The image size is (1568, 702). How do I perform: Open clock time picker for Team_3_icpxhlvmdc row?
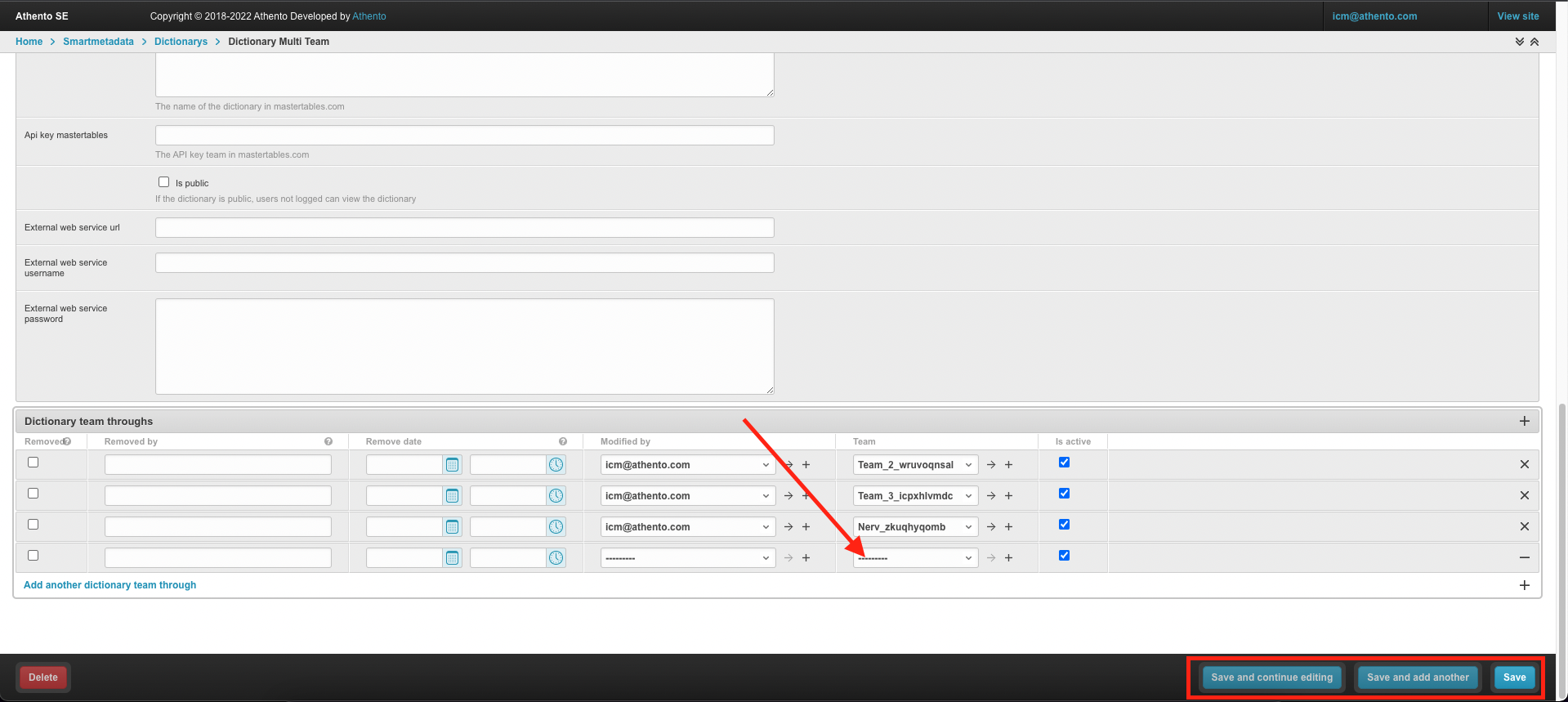click(x=556, y=496)
